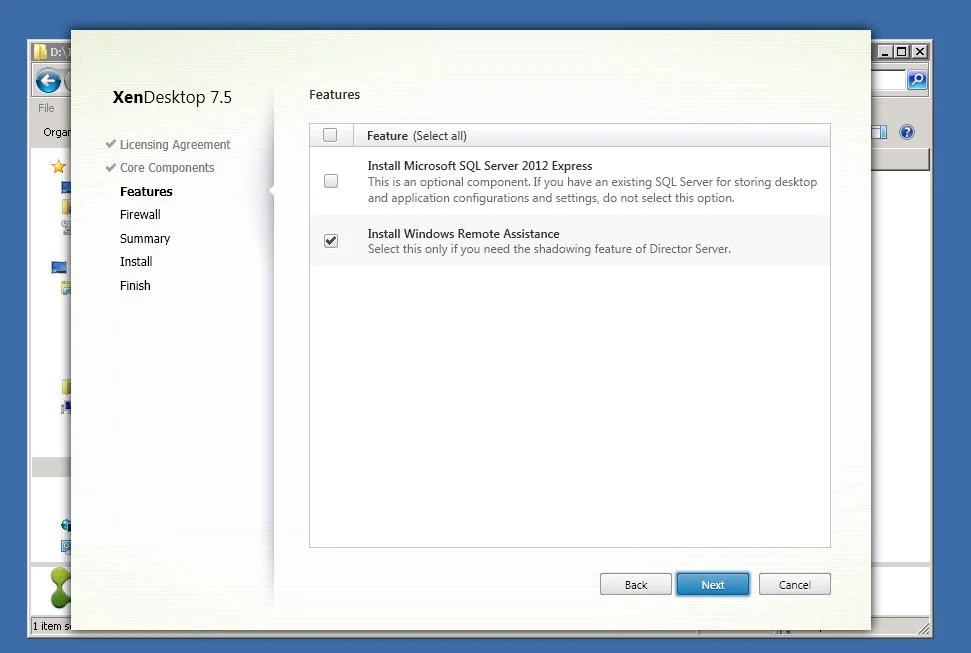
Task: Toggle Explorer preview pane icon
Action: tap(879, 132)
